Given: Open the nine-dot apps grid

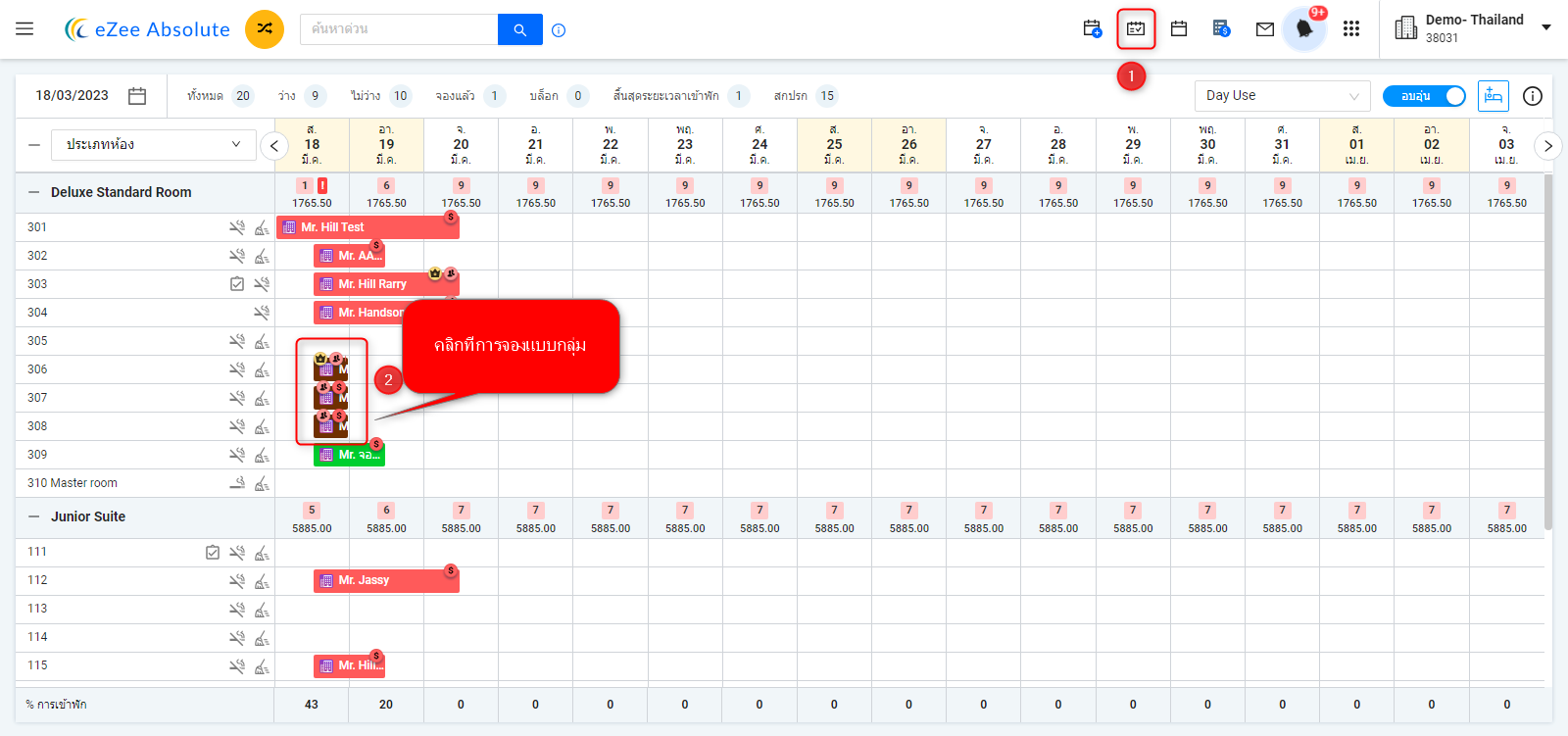Looking at the screenshot, I should [x=1351, y=29].
